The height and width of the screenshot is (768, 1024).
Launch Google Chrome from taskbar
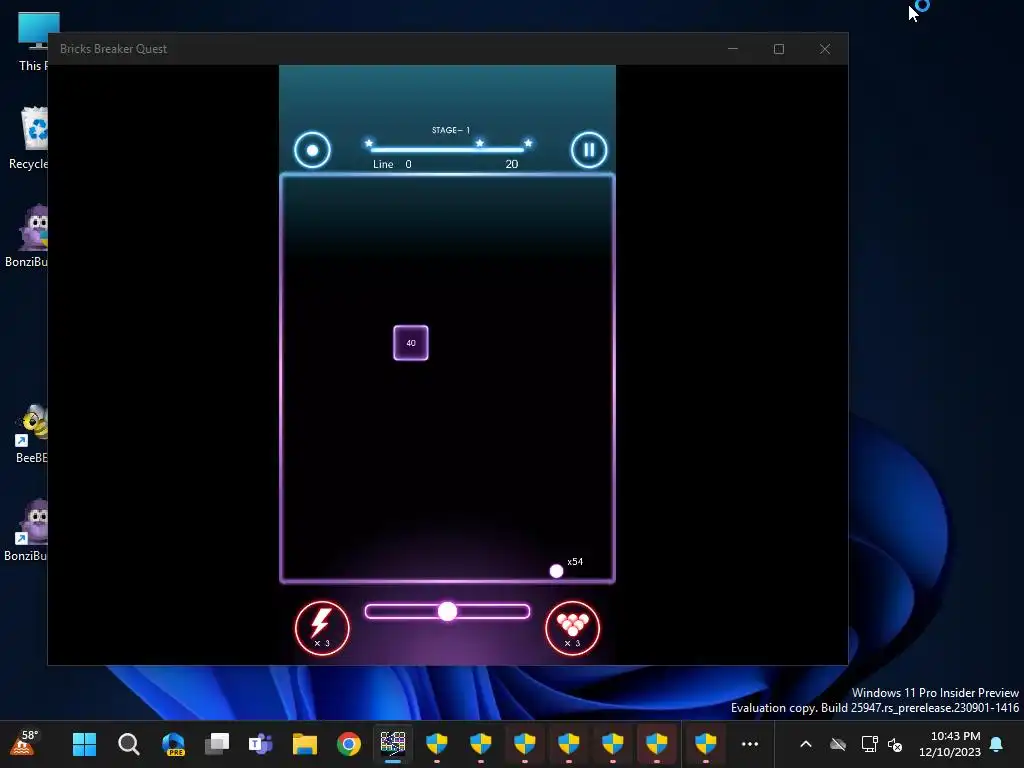tap(349, 744)
